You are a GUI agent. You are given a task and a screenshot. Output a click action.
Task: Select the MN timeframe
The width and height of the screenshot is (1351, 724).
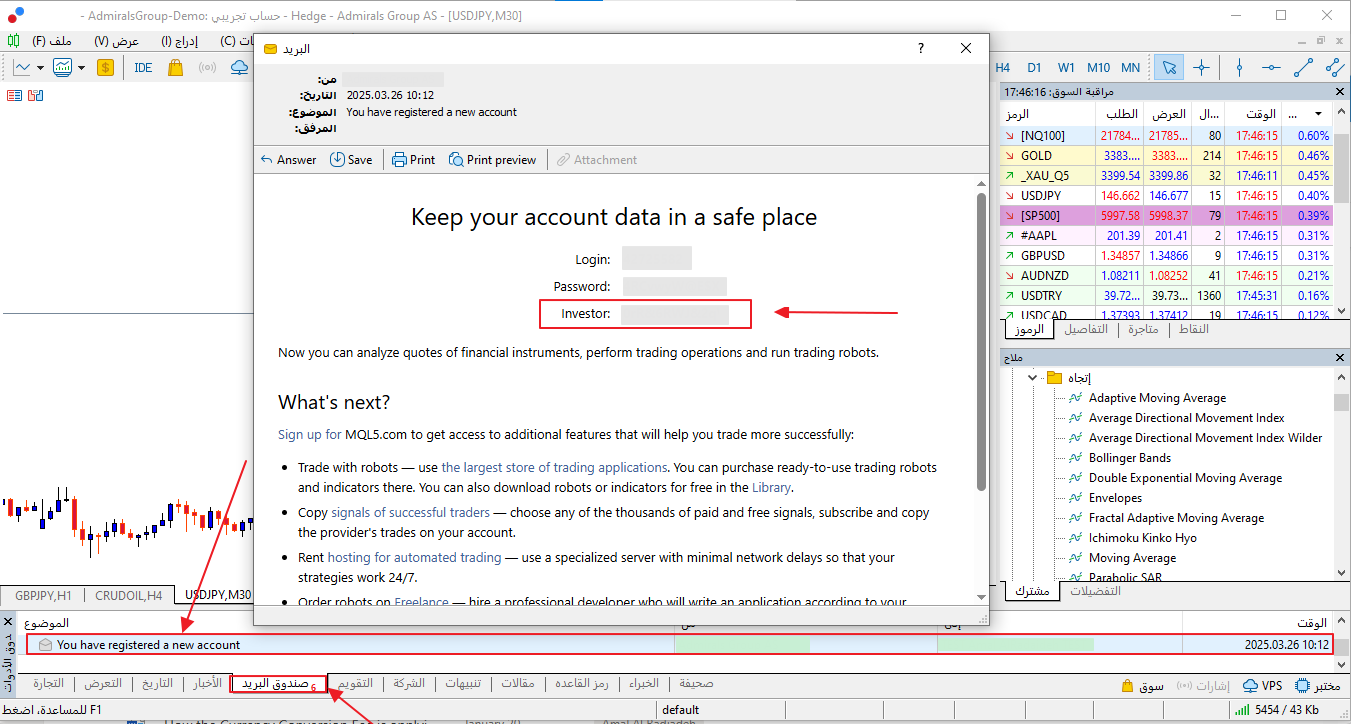pyautogui.click(x=1130, y=67)
